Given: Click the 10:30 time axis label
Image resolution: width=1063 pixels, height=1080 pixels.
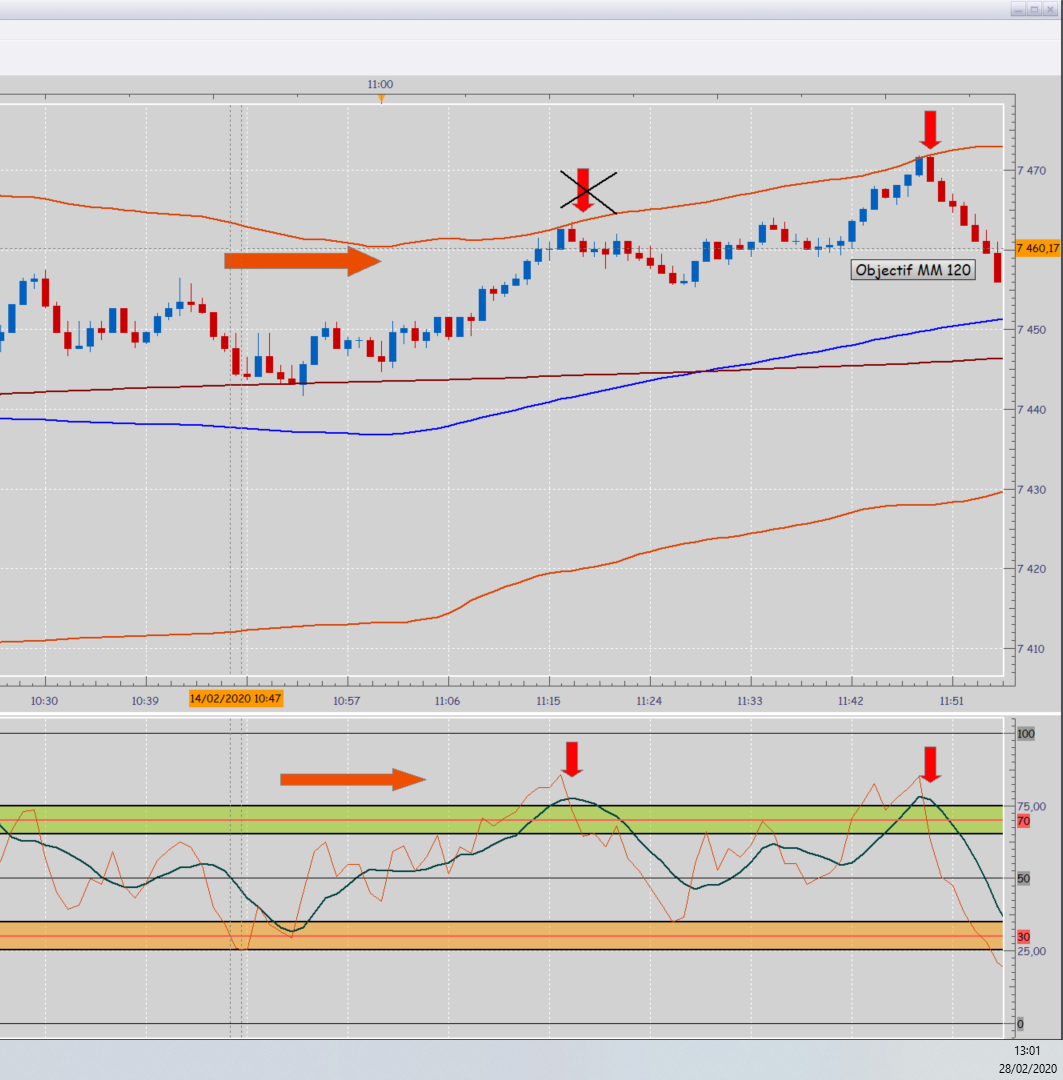Looking at the screenshot, I should (x=45, y=700).
